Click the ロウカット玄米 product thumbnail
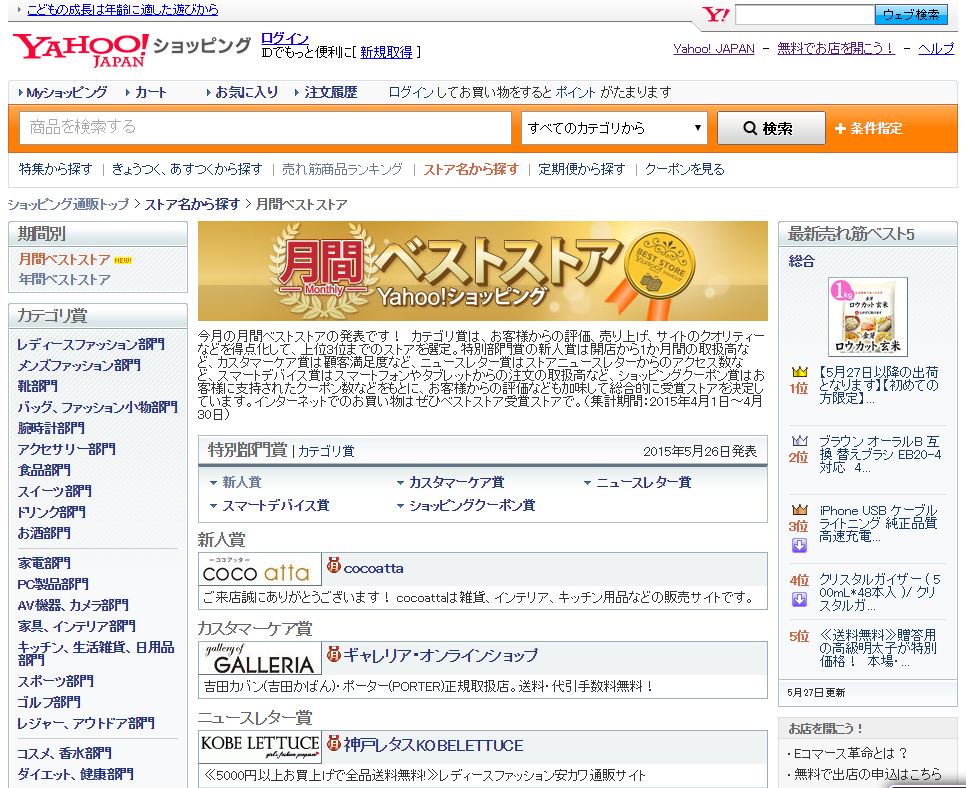This screenshot has width=966, height=788. pyautogui.click(x=867, y=317)
